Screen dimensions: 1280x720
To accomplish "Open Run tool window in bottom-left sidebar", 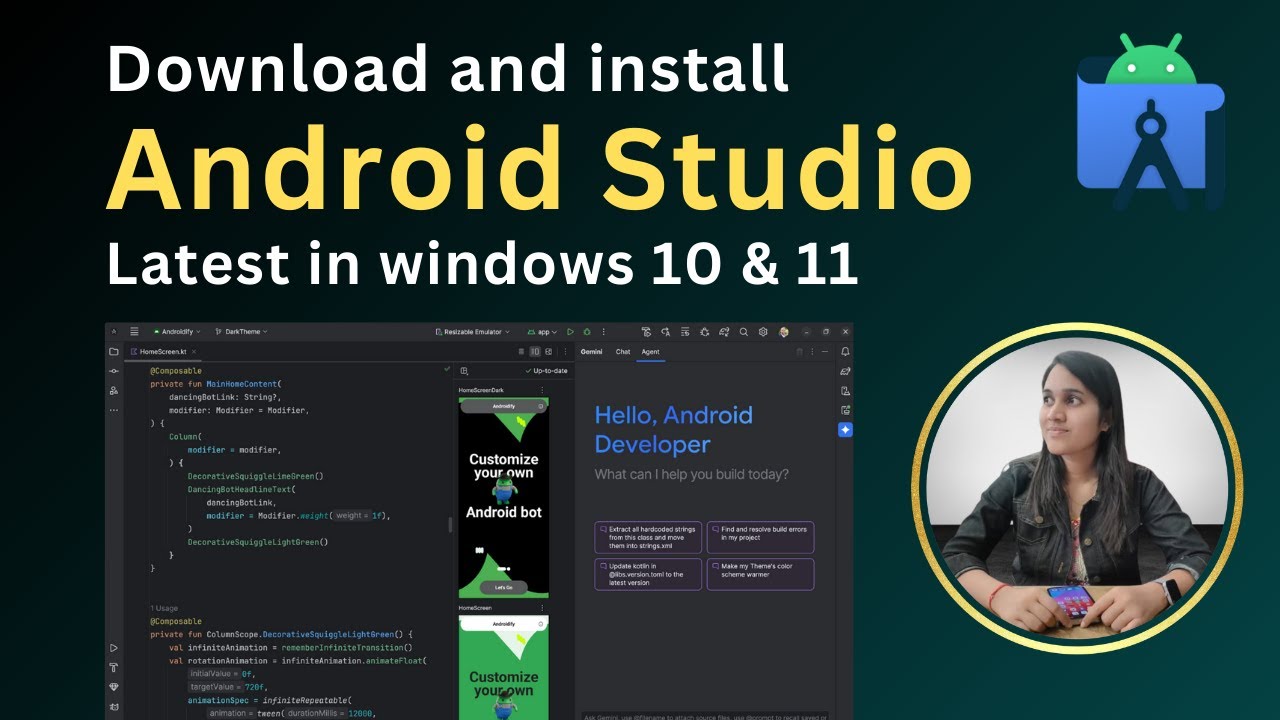I will tap(113, 648).
